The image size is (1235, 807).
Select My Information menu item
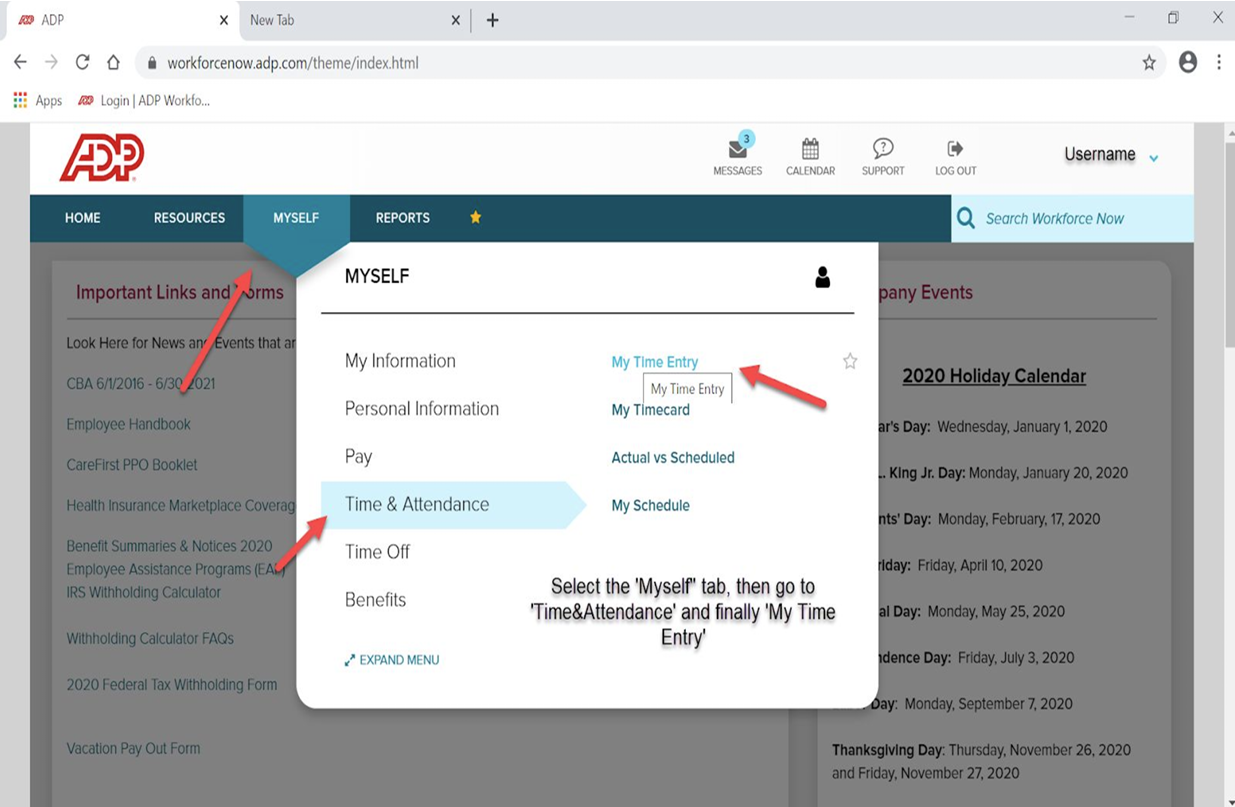400,361
